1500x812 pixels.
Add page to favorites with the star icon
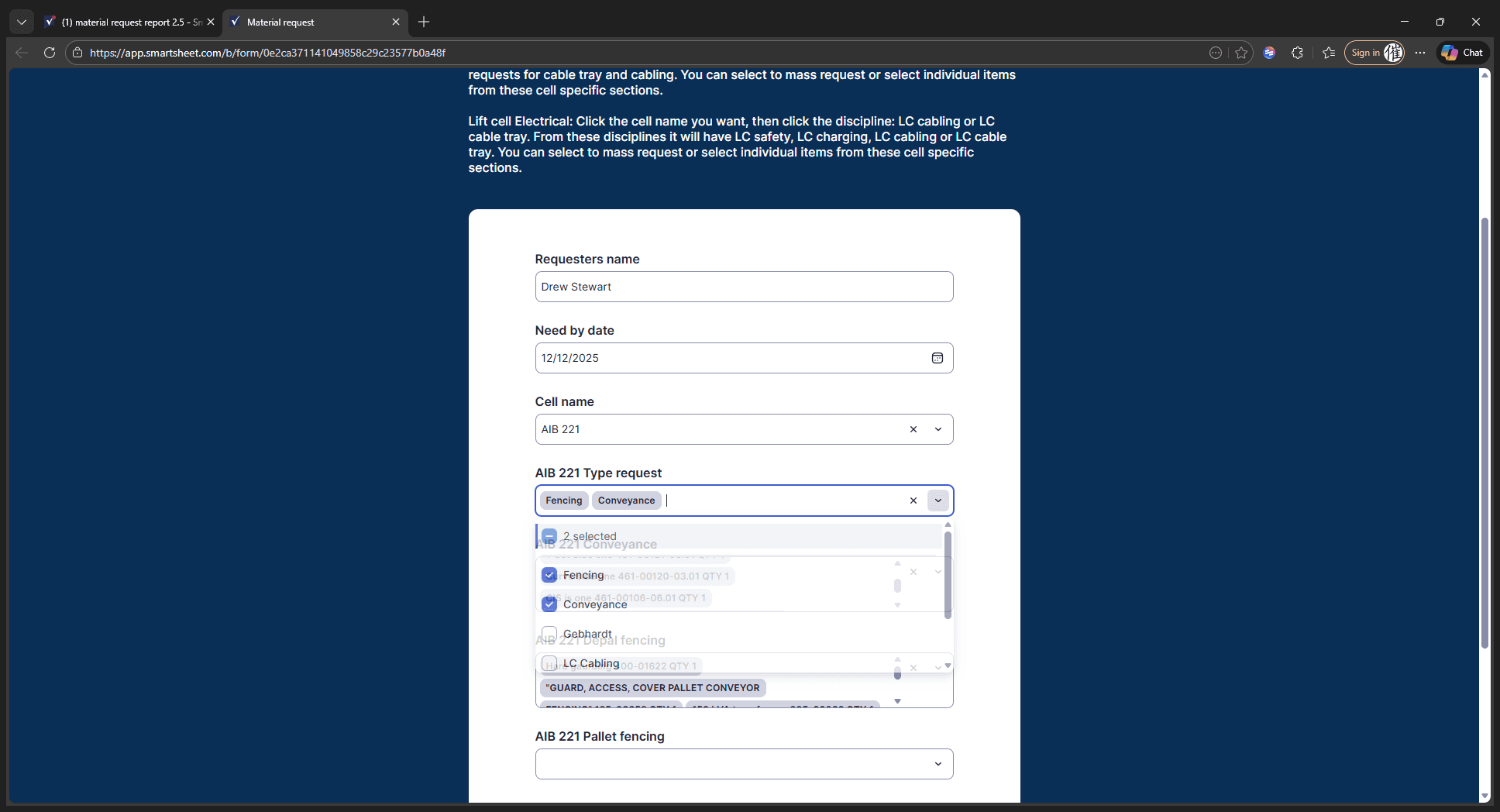pyautogui.click(x=1241, y=53)
